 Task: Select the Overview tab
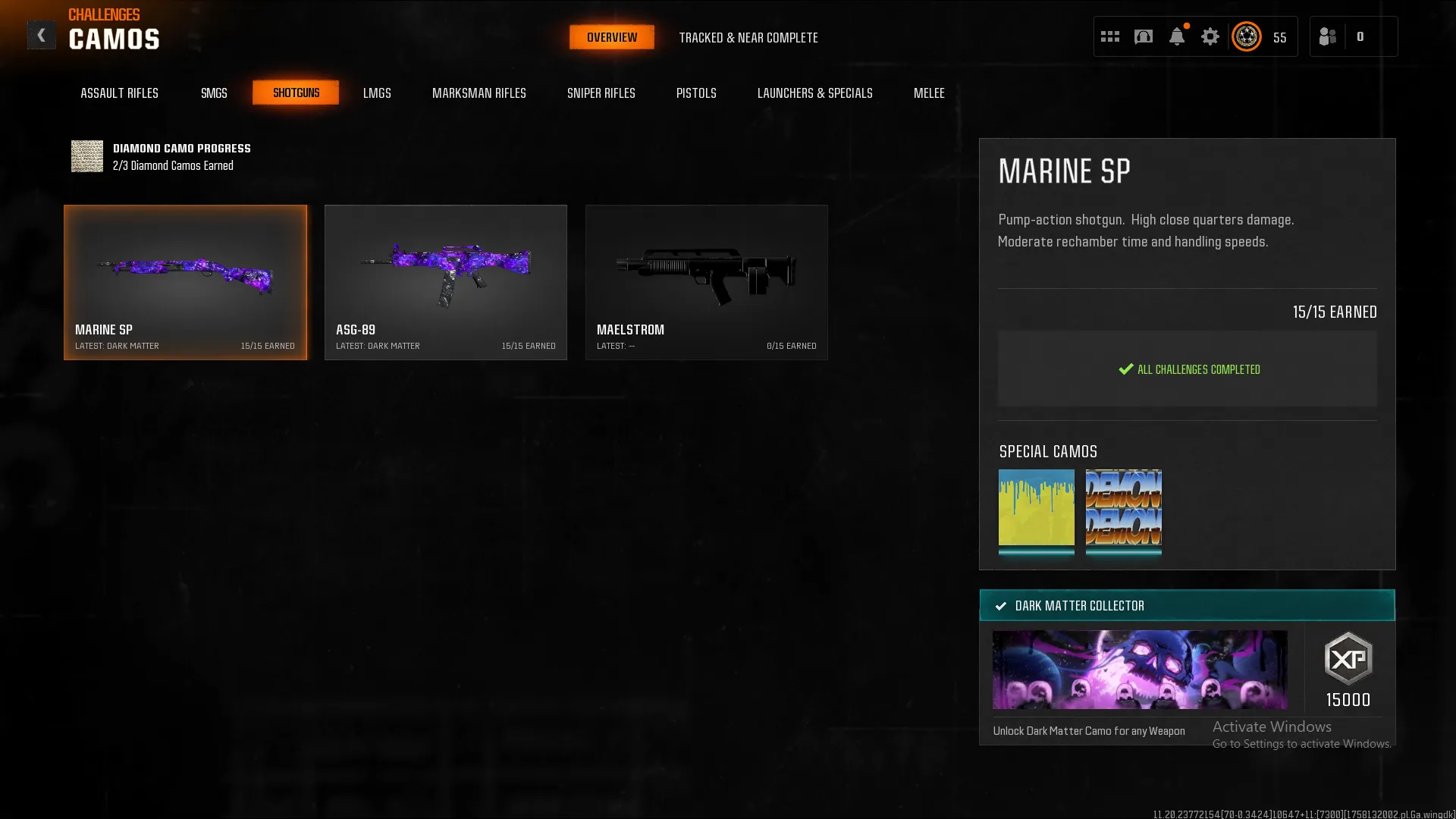(611, 37)
